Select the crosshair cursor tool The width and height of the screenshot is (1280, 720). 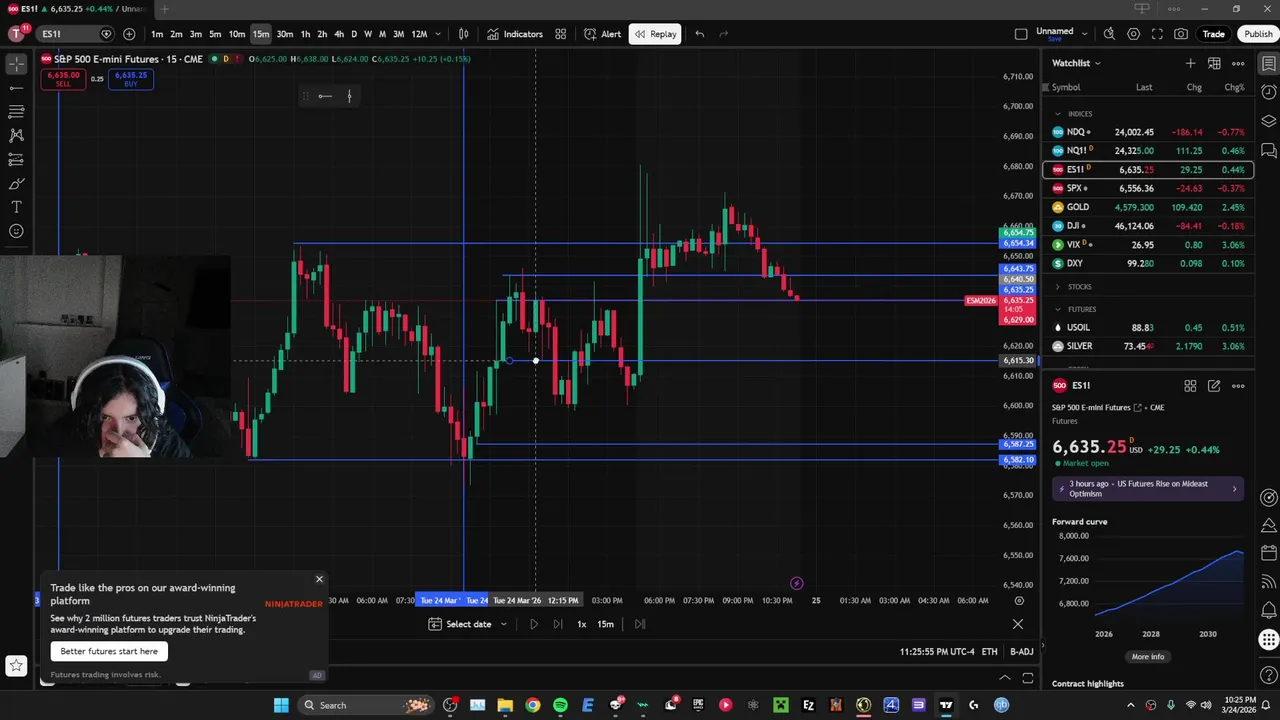(x=16, y=64)
